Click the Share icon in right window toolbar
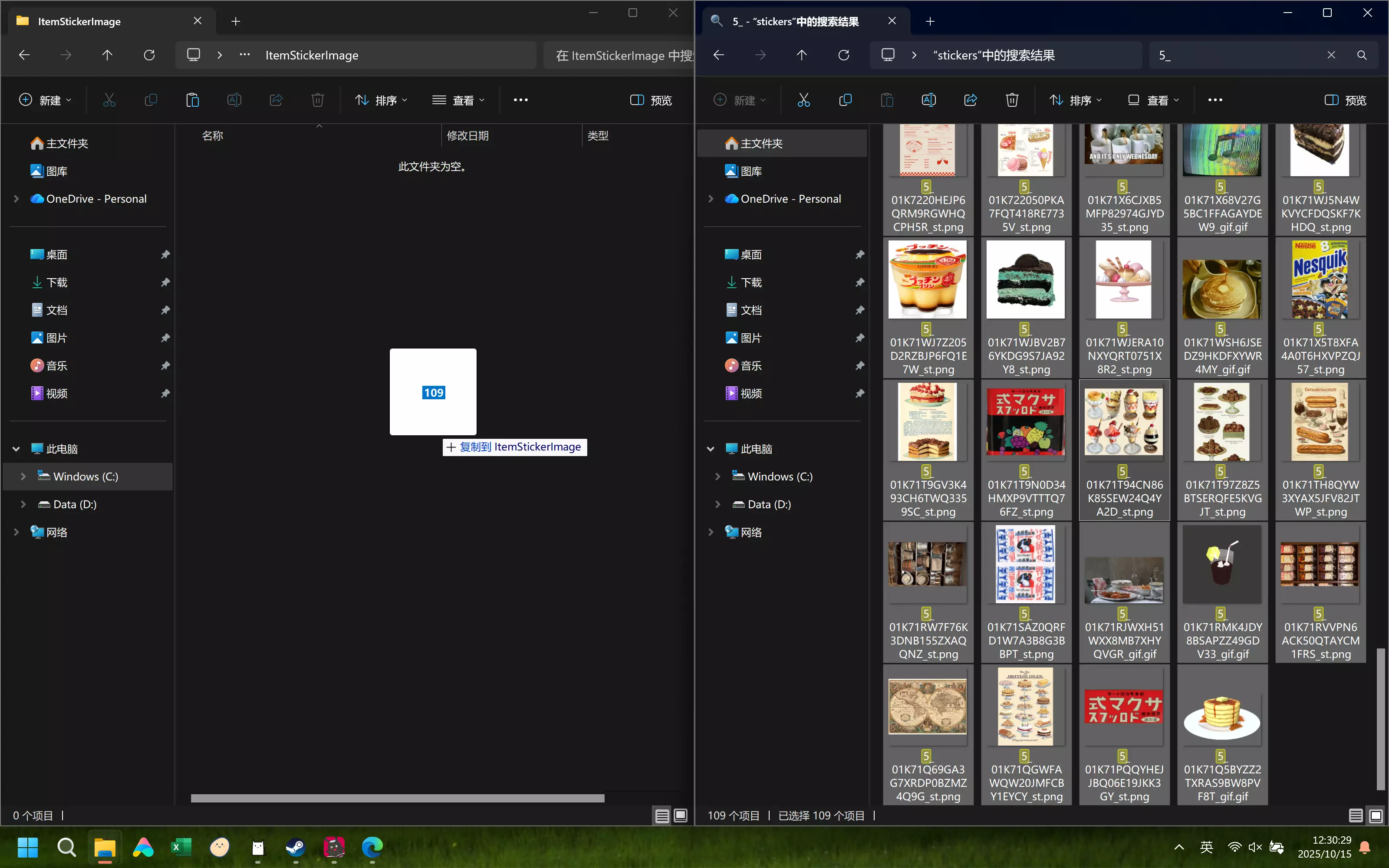The width and height of the screenshot is (1389, 868). [x=970, y=100]
